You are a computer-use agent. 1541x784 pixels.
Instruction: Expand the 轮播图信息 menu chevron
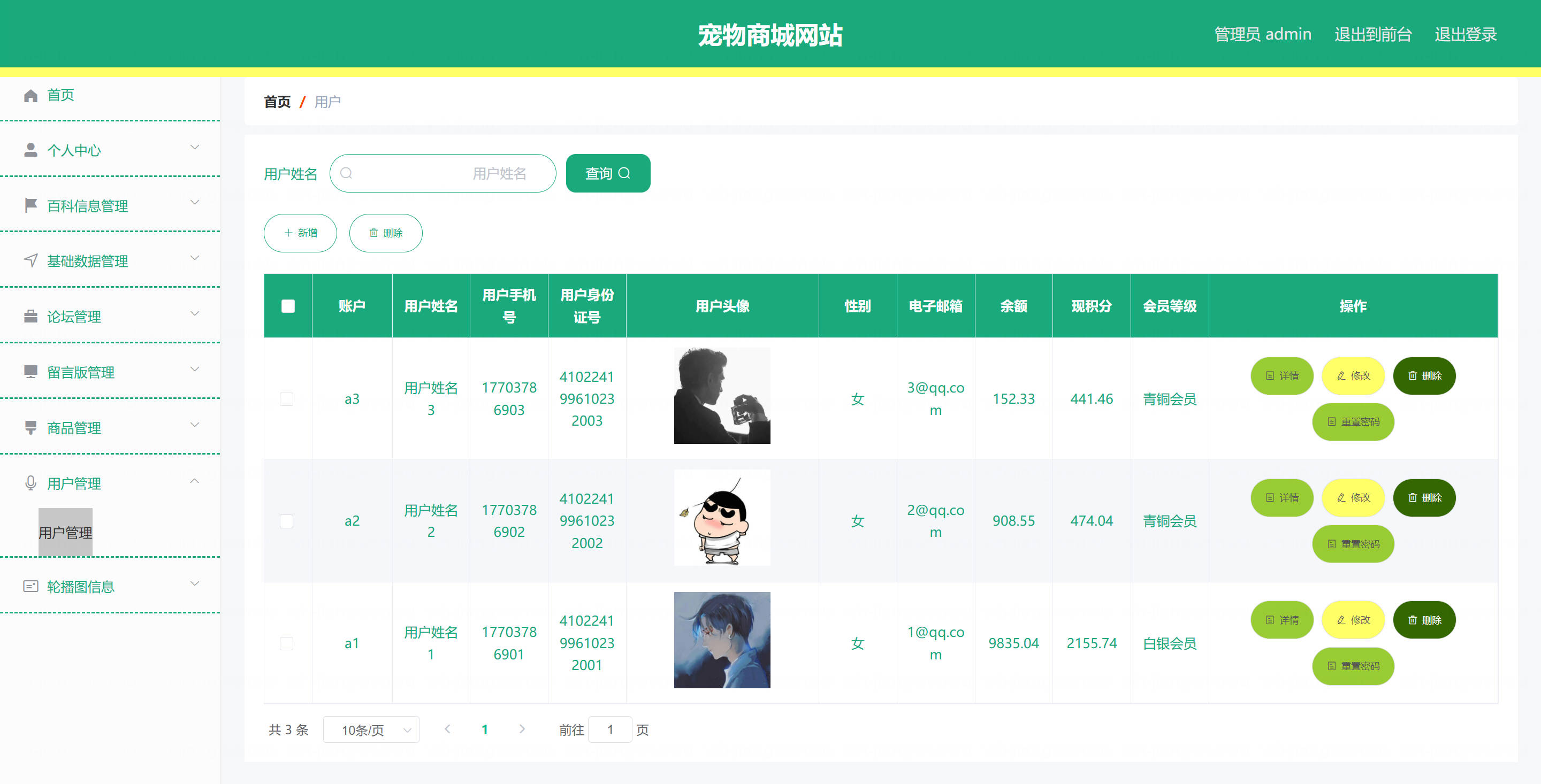194,583
